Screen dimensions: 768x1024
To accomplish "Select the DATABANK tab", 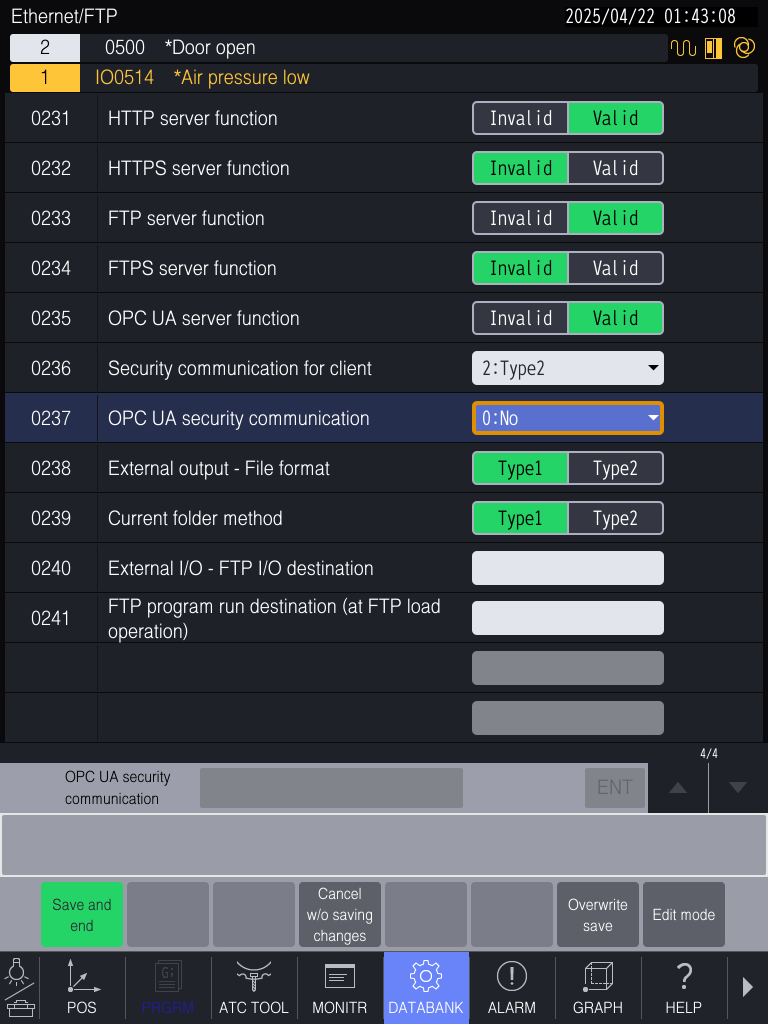I will tap(426, 988).
